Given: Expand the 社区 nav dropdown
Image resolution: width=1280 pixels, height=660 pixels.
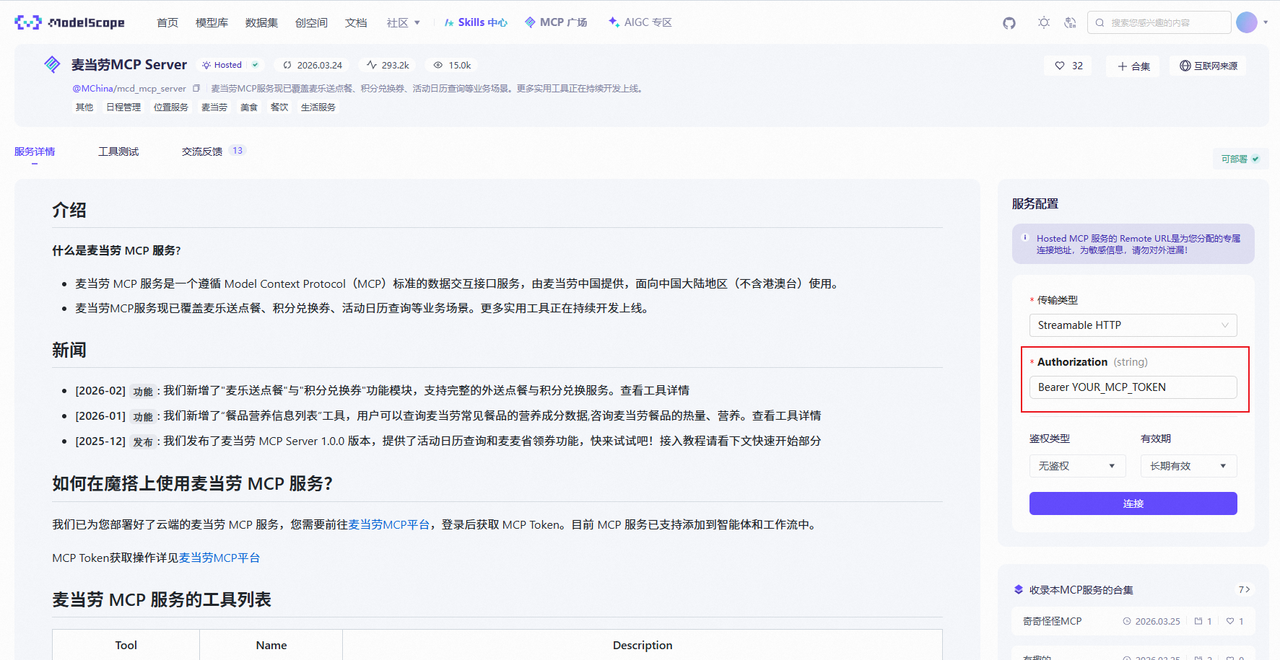Looking at the screenshot, I should 403,22.
